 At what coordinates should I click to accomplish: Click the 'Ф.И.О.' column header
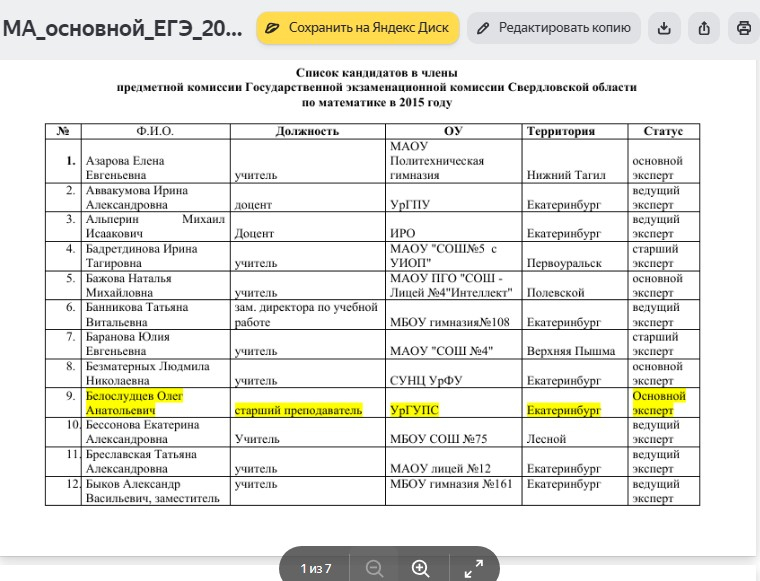pyautogui.click(x=155, y=131)
